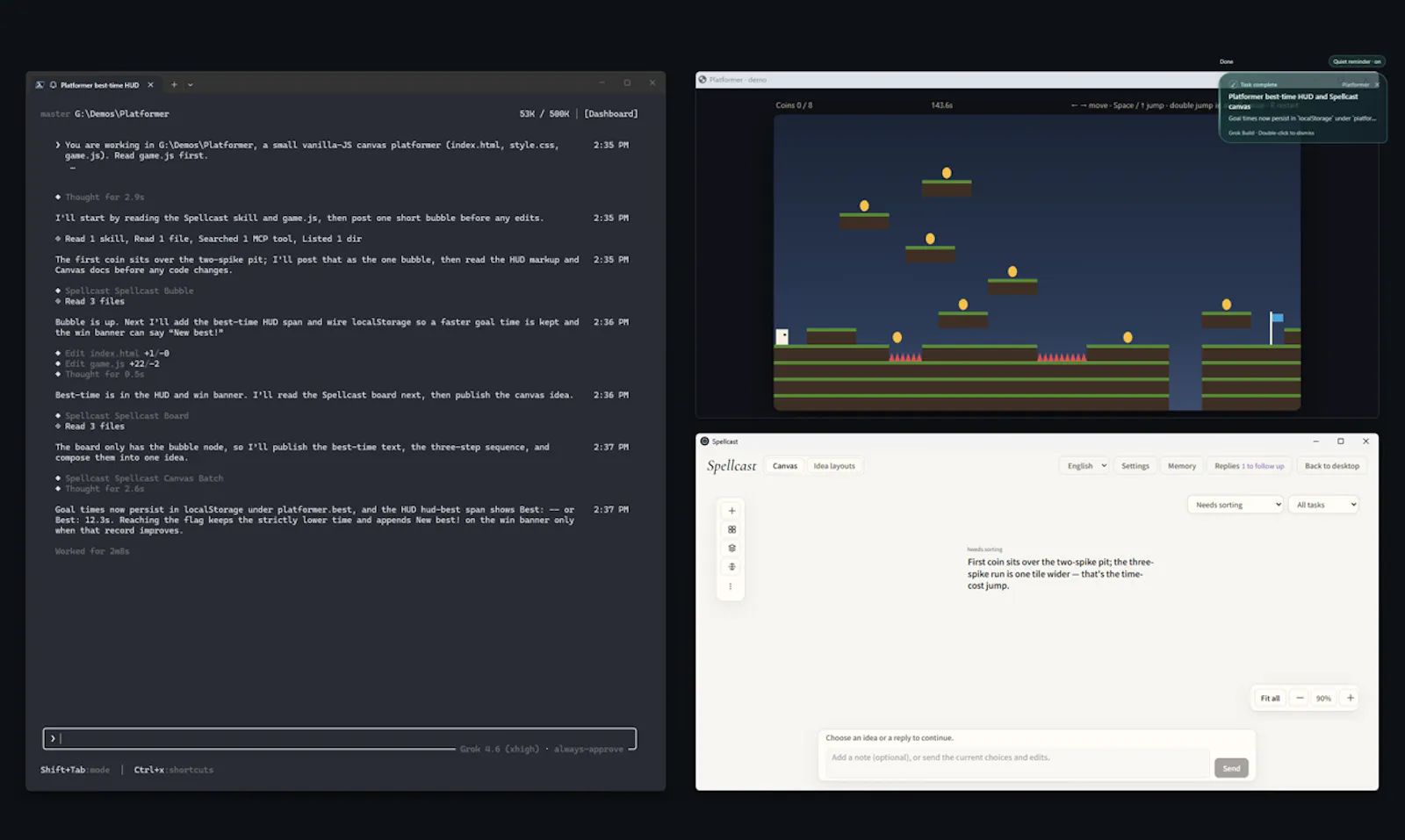Open the Needs sorting filter dropdown
This screenshot has width=1405, height=840.
[x=1236, y=505]
